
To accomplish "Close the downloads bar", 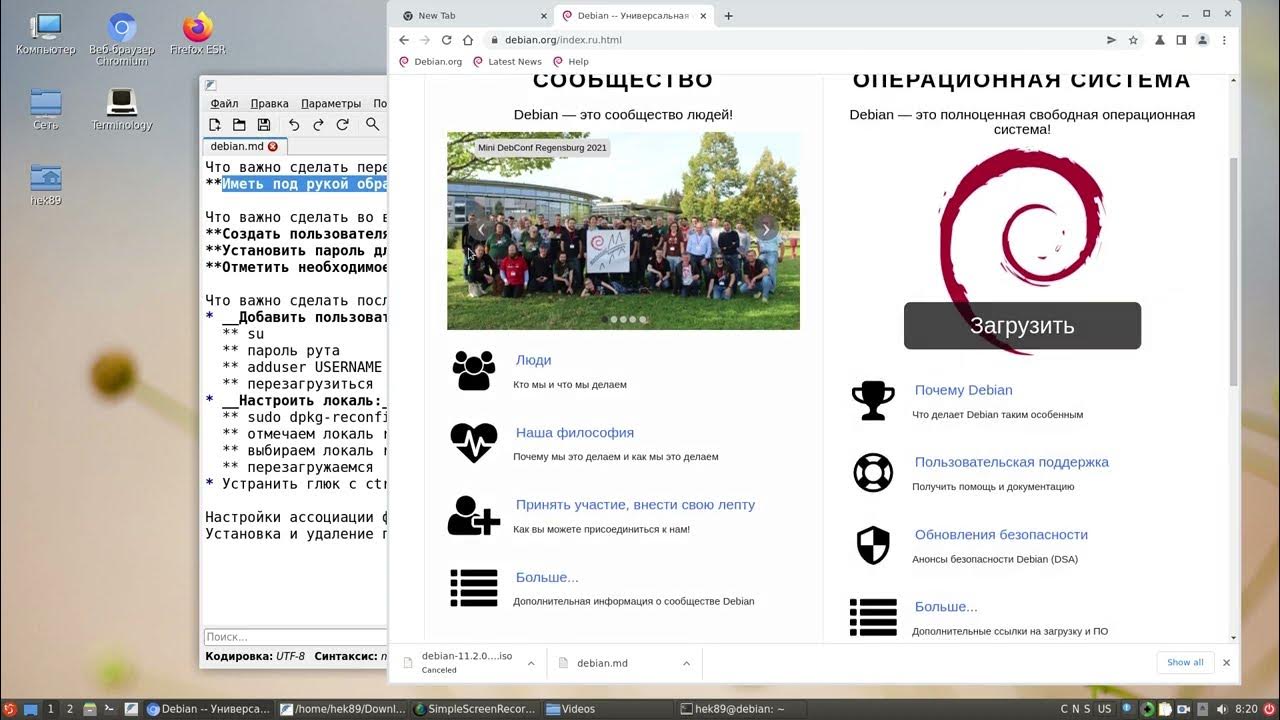I will click(x=1226, y=662).
